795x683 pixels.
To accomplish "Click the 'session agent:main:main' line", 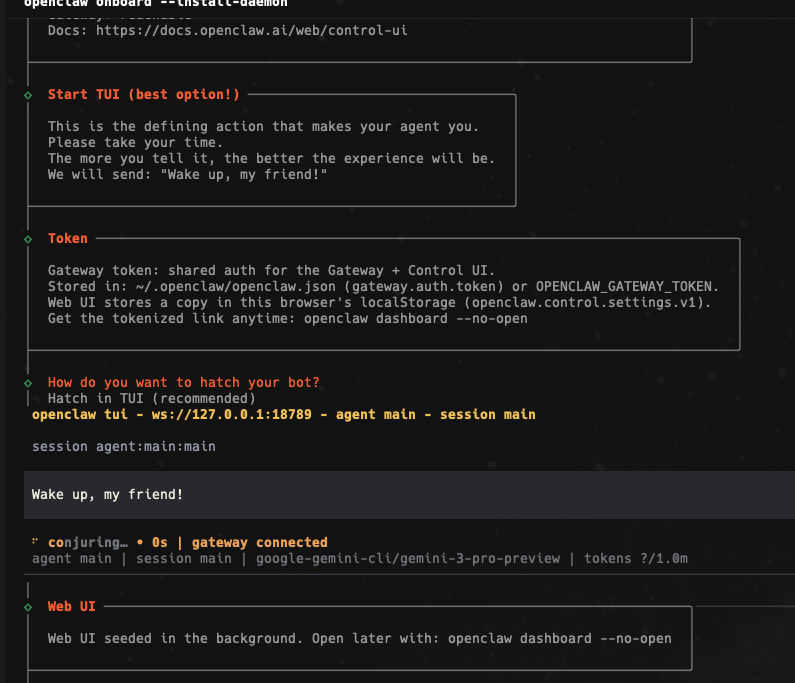I will (x=123, y=446).
